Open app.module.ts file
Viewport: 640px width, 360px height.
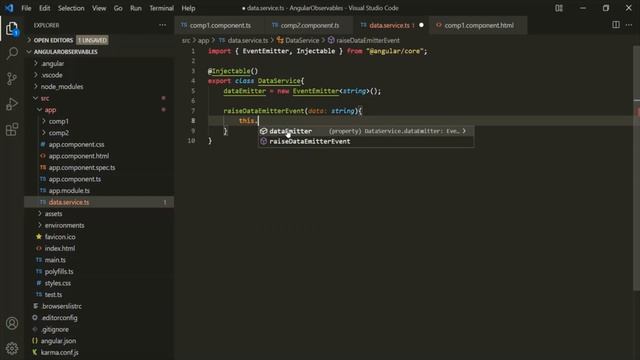69,191
